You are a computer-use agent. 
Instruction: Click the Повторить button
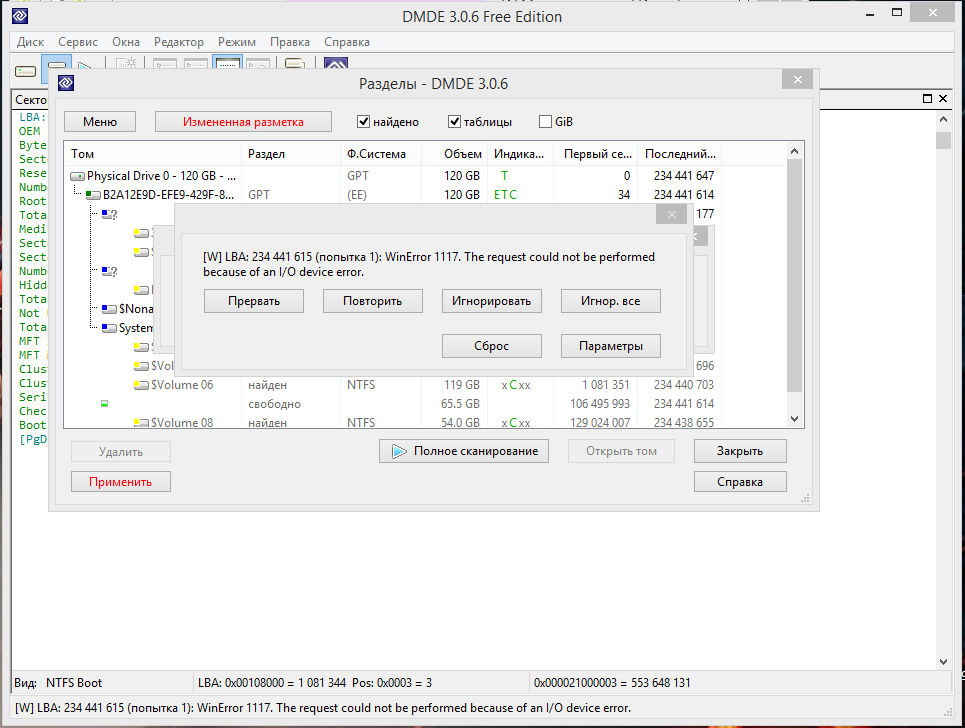point(372,301)
